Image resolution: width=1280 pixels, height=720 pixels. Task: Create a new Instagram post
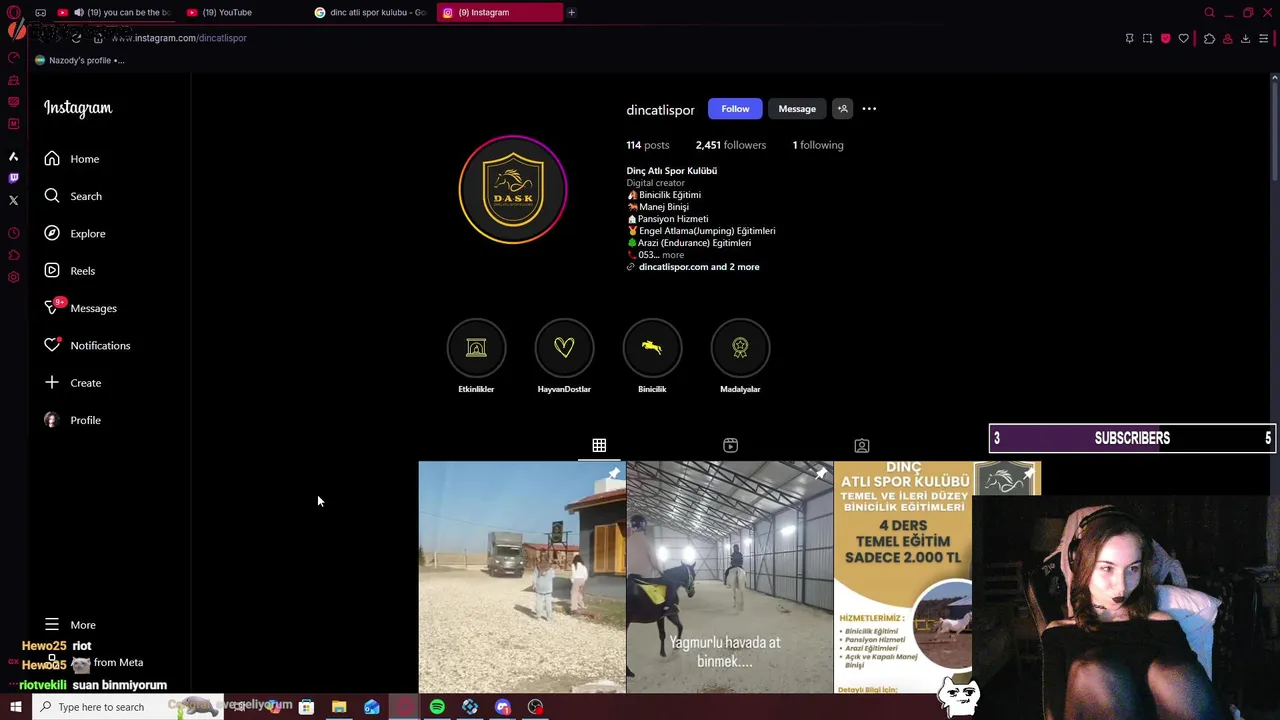[x=72, y=383]
